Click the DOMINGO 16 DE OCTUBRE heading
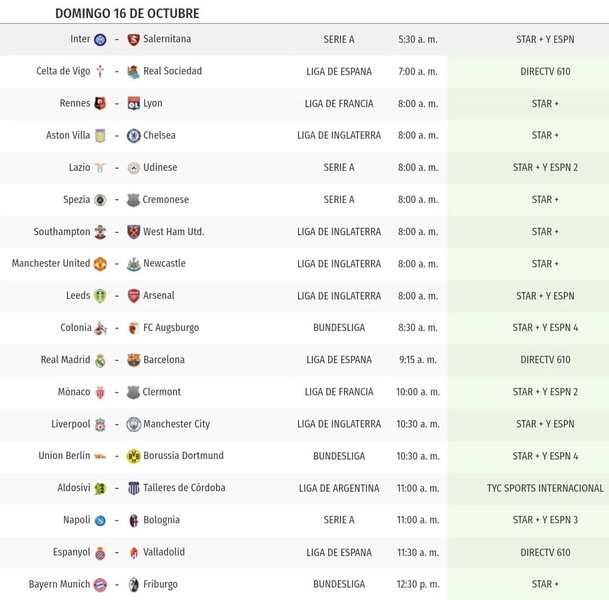 click(x=127, y=13)
